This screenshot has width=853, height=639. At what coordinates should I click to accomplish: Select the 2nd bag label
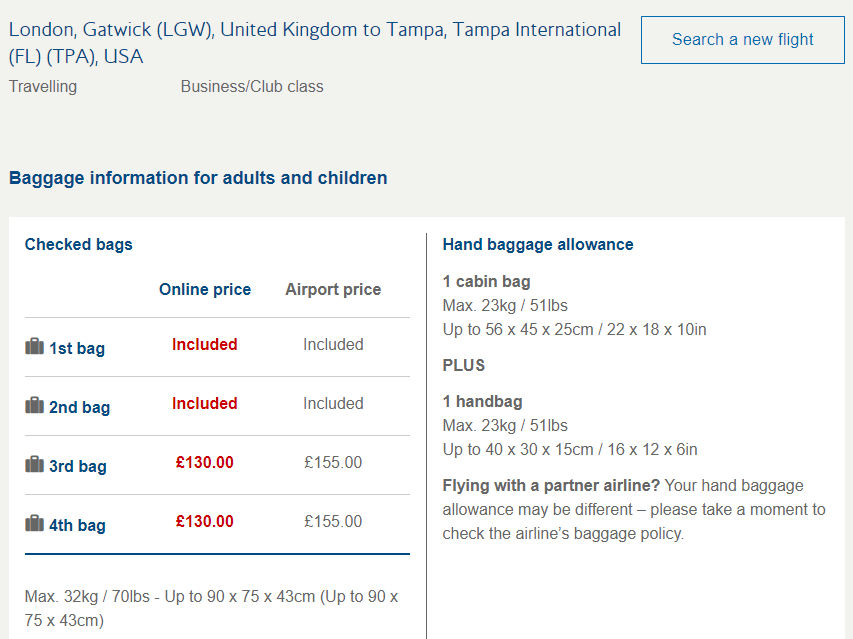click(79, 408)
